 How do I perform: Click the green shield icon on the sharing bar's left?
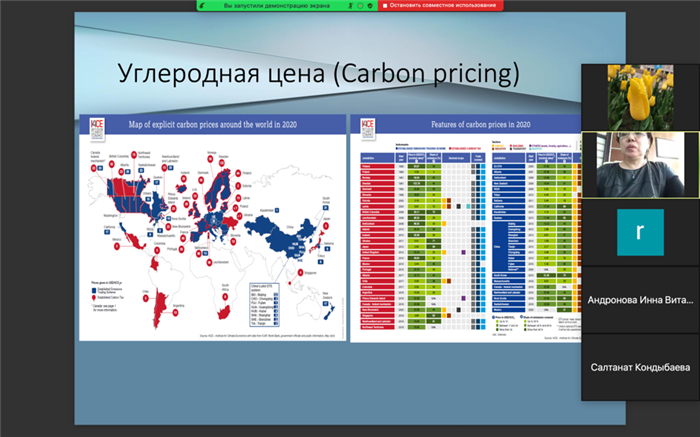(x=206, y=6)
